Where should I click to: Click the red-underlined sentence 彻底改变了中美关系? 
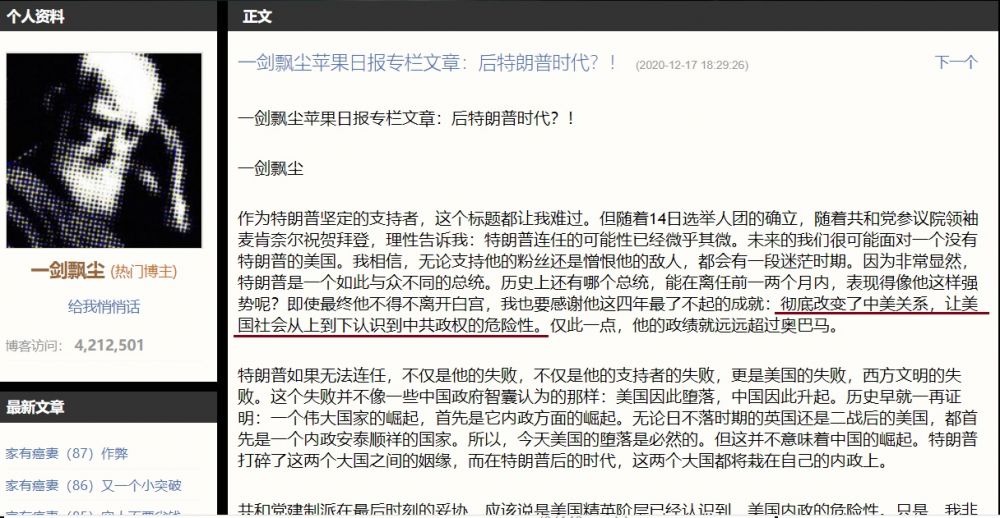(x=612, y=315)
